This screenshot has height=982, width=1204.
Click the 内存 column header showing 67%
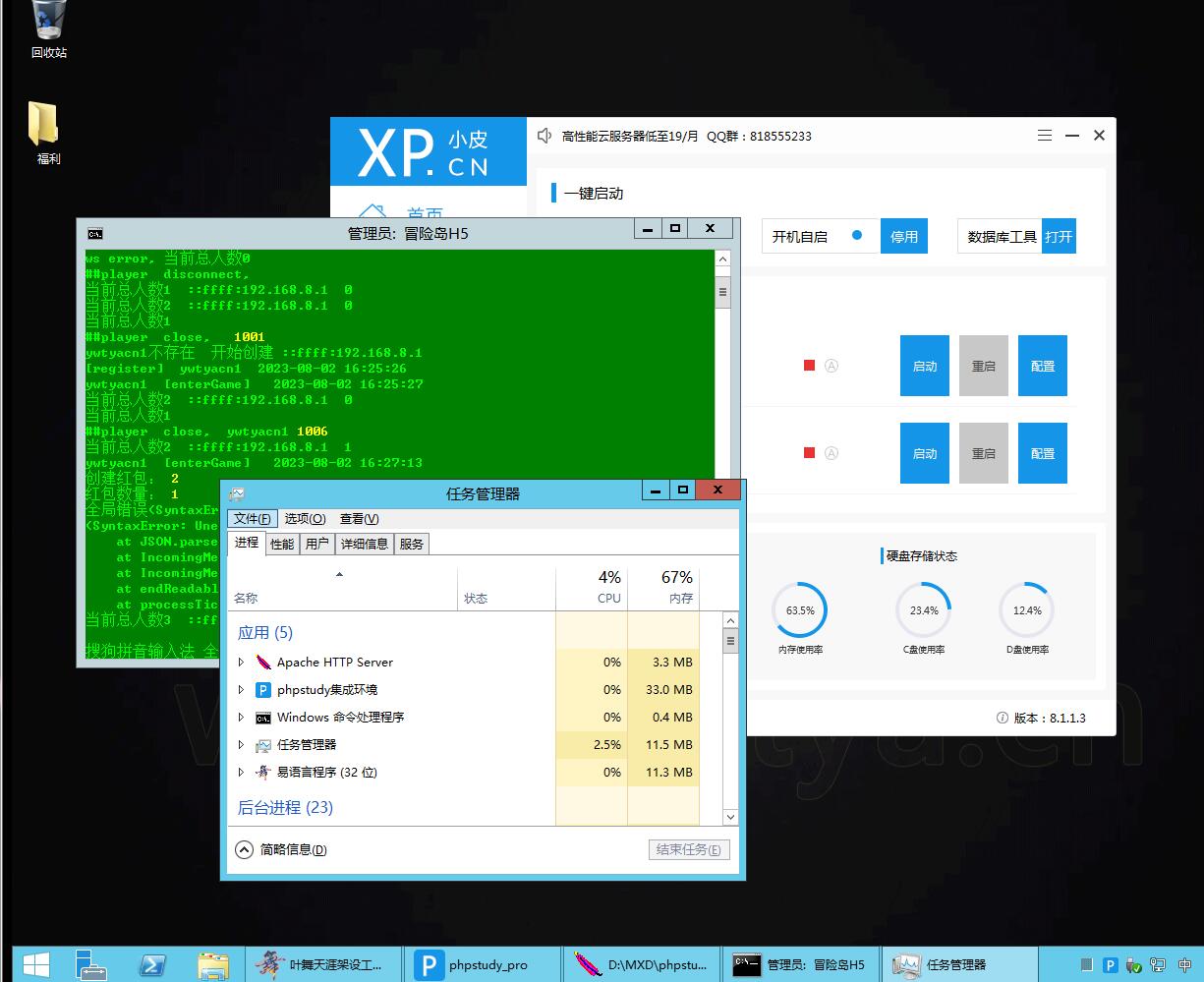tap(663, 587)
